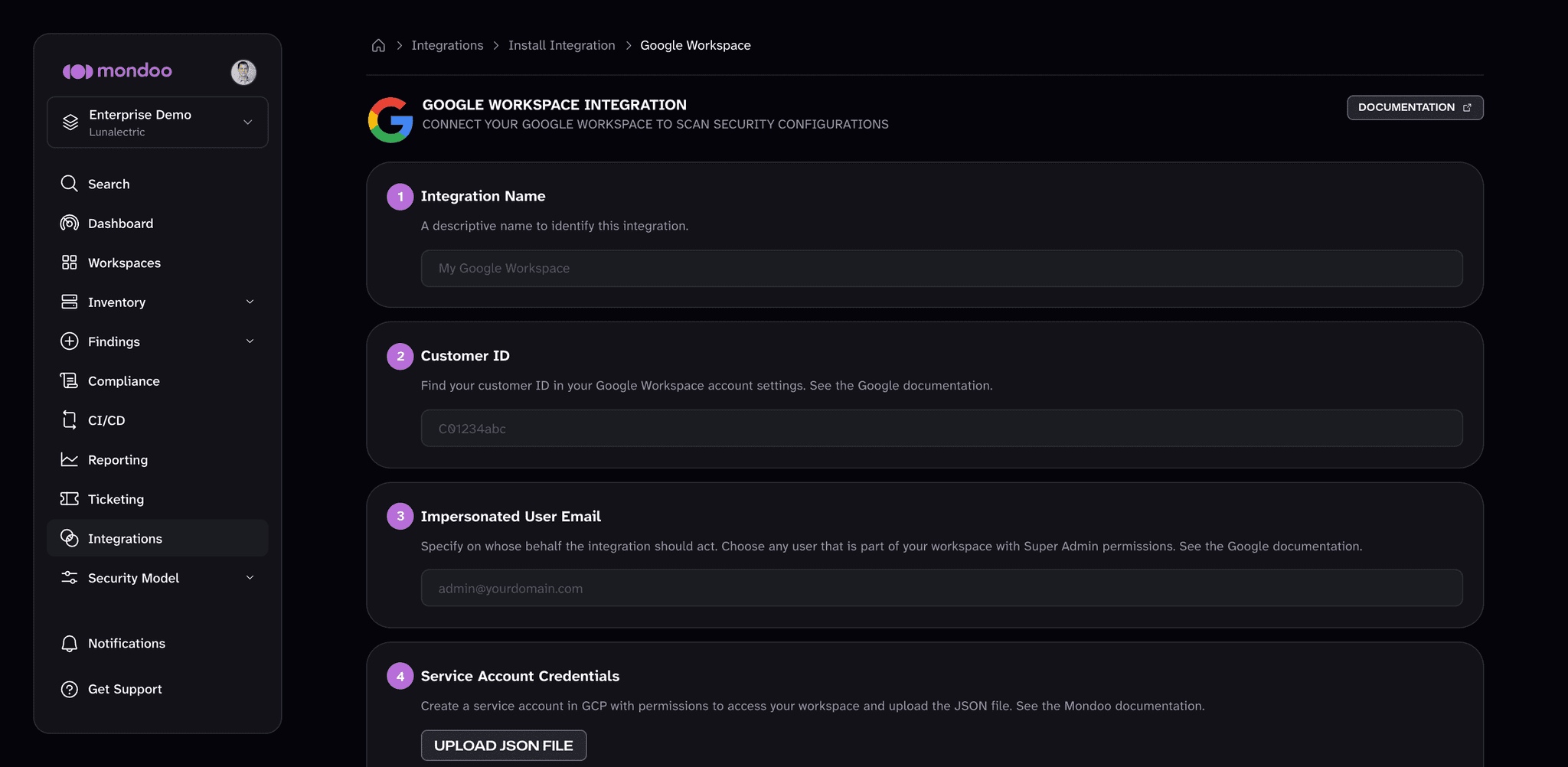Click the Compliance scroll icon
Viewport: 1568px width, 767px height.
pos(69,380)
